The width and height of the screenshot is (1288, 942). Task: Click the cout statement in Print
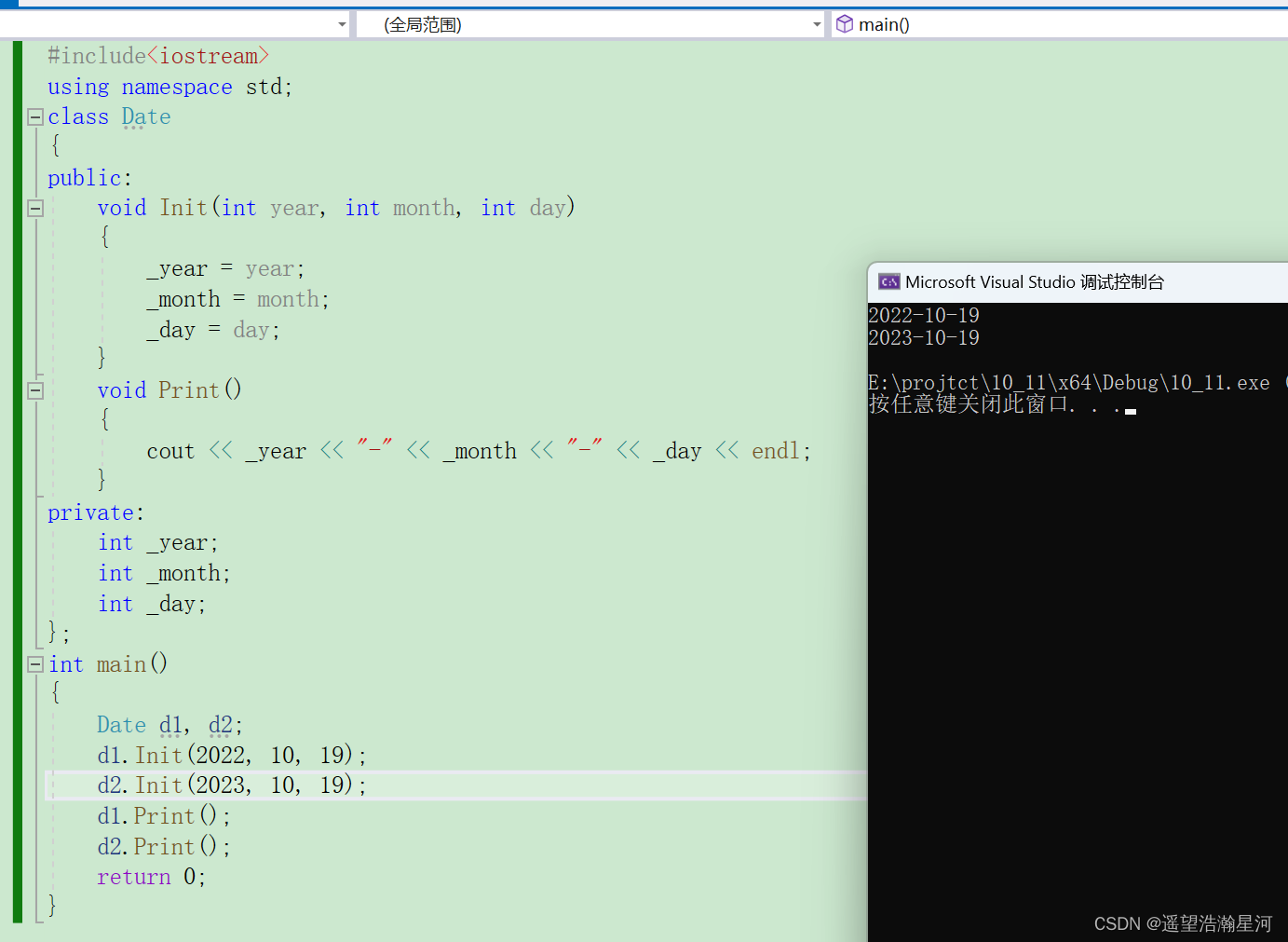[479, 451]
